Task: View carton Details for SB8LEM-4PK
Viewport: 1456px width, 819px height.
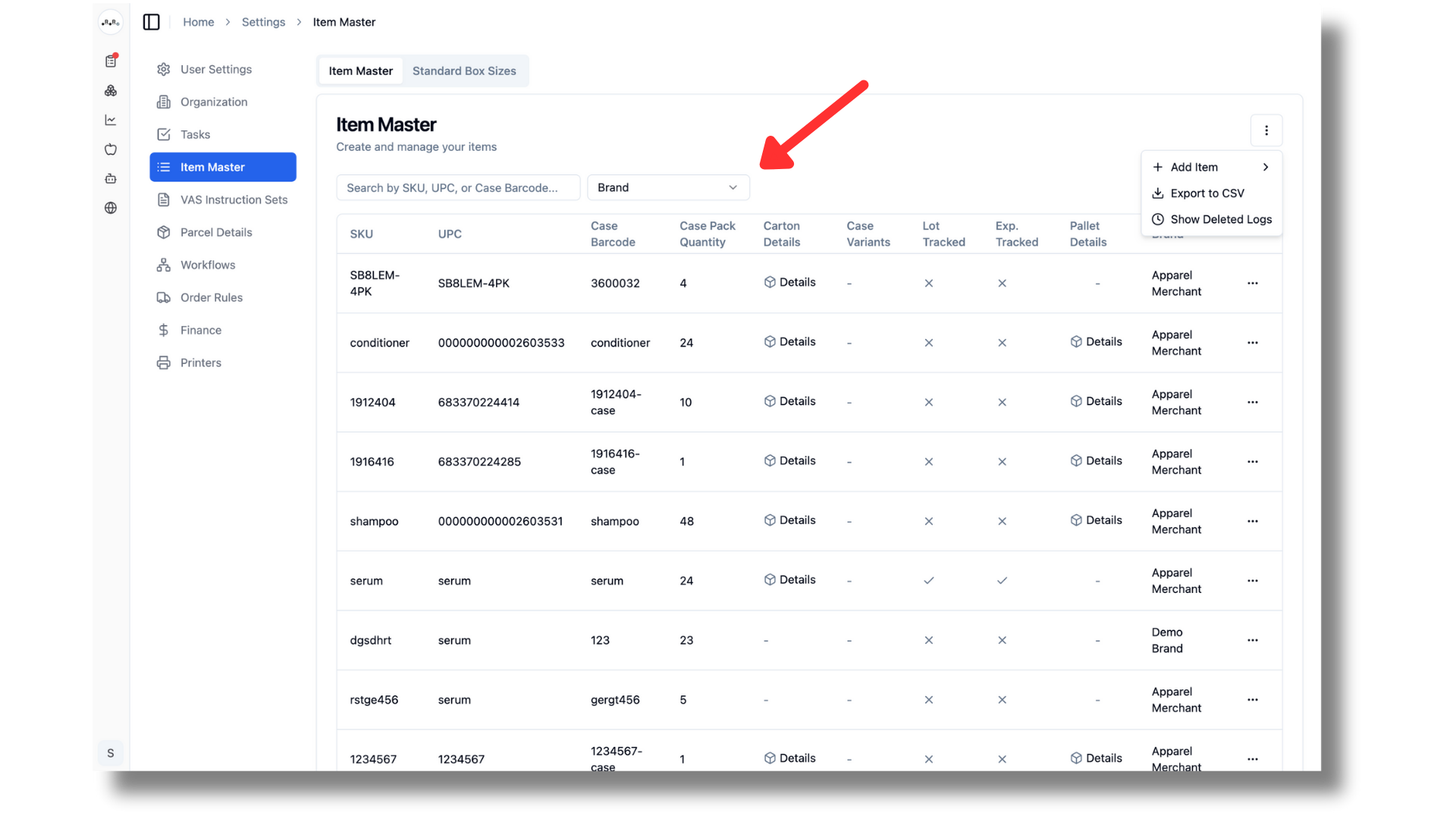Action: (789, 282)
